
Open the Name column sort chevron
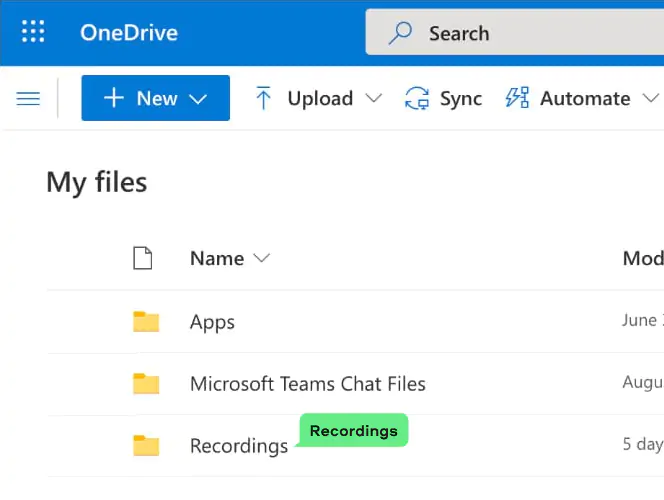261,258
